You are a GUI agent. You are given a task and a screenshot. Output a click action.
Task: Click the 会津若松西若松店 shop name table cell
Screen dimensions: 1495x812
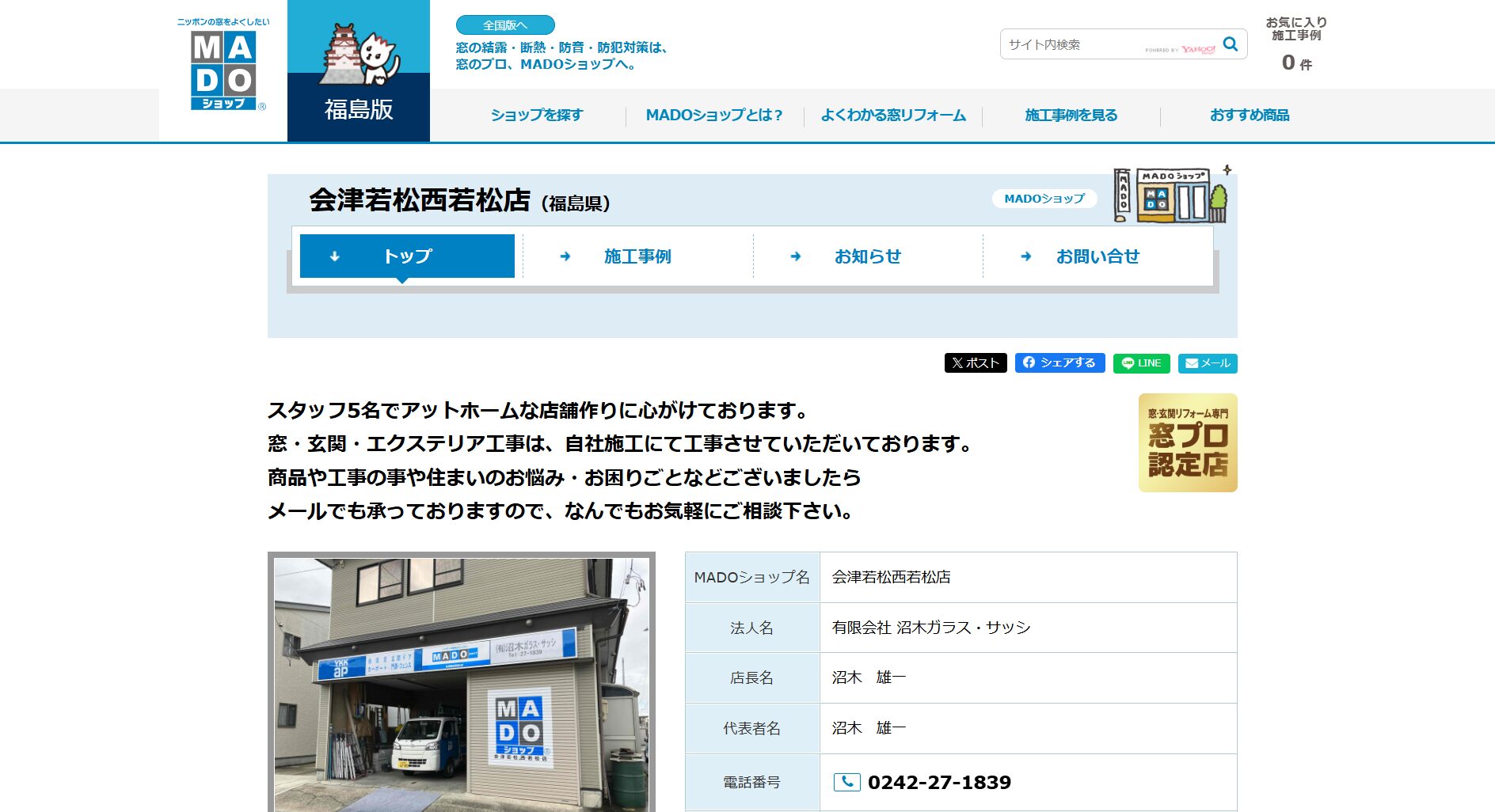click(x=1028, y=577)
